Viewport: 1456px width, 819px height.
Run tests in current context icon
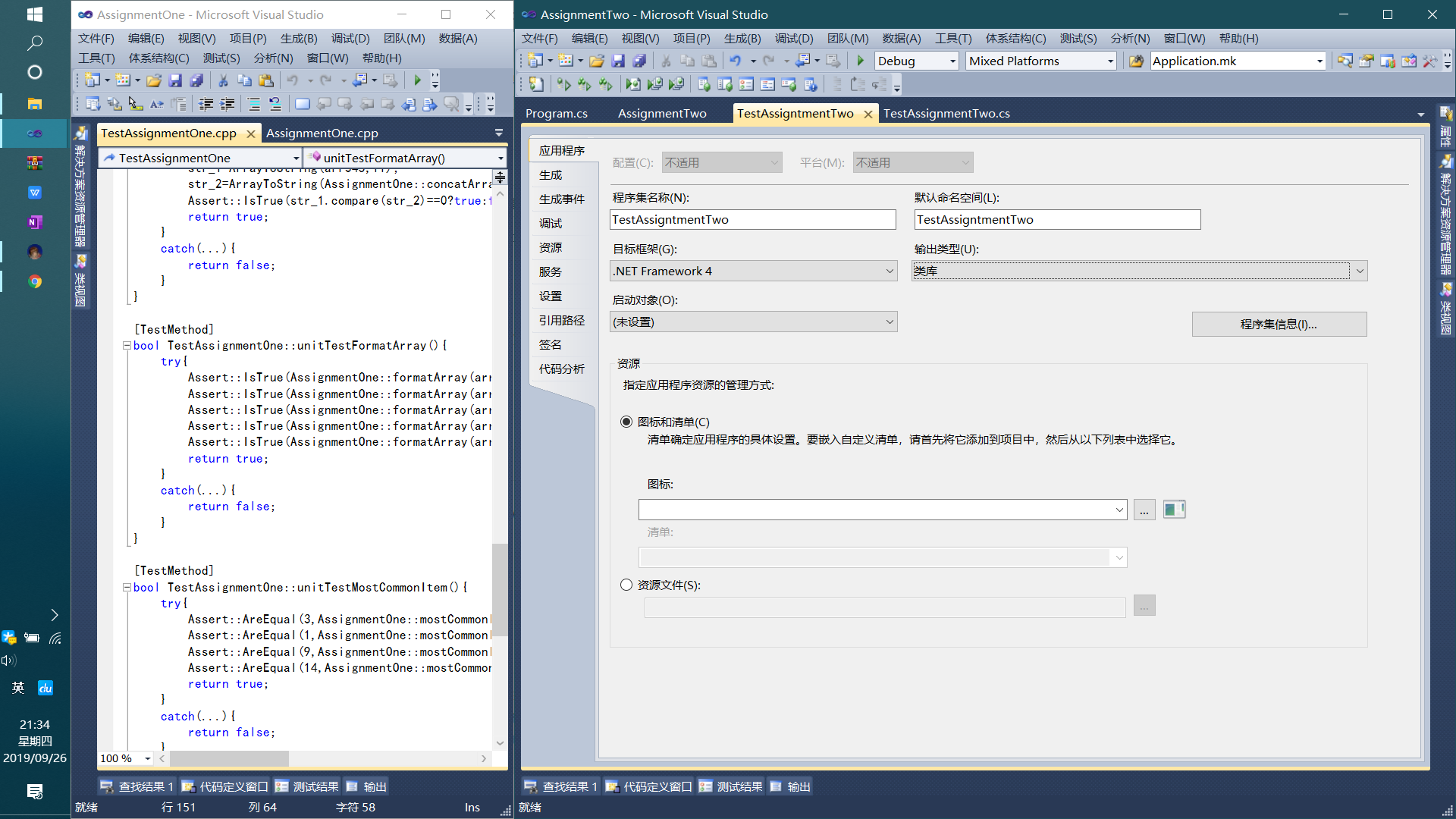pos(563,84)
